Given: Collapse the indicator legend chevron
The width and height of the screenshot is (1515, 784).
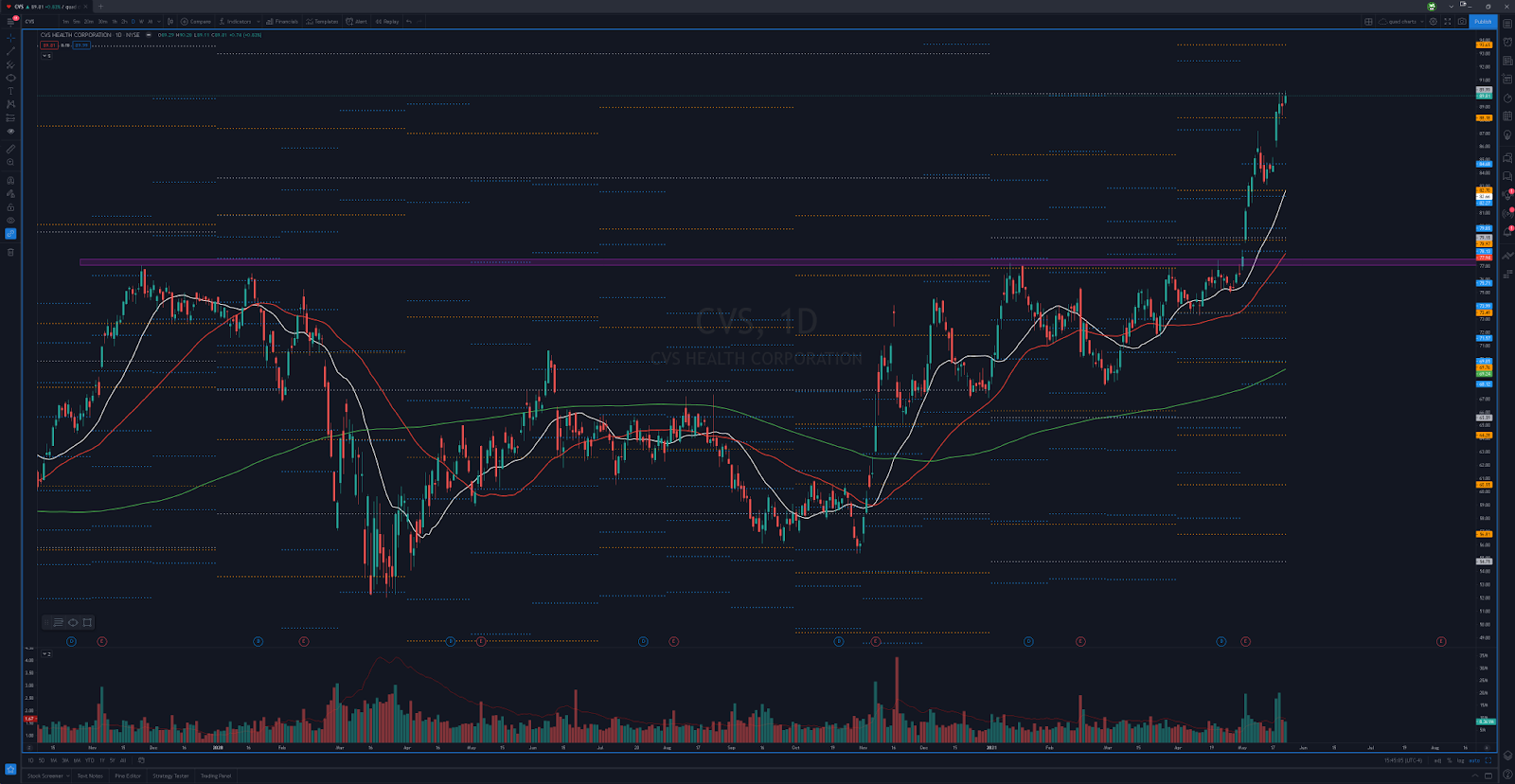Looking at the screenshot, I should (45, 56).
